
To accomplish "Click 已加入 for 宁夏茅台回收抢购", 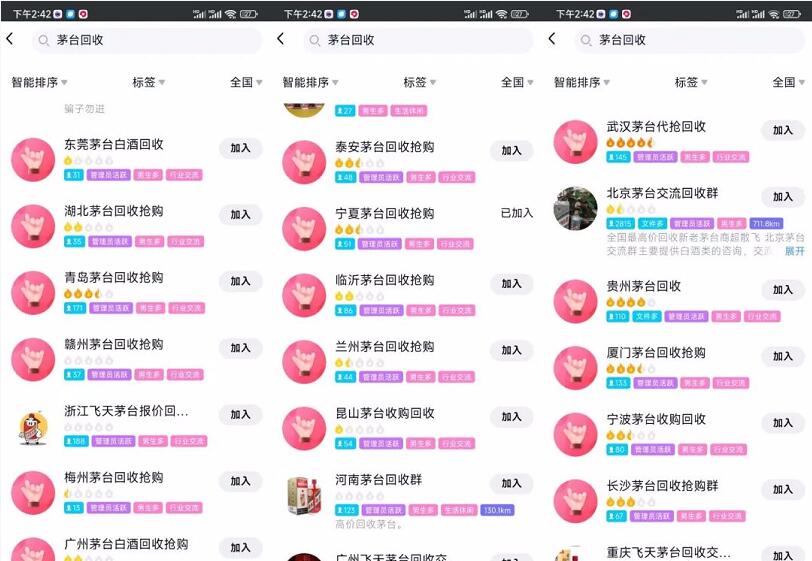I will tap(516, 213).
